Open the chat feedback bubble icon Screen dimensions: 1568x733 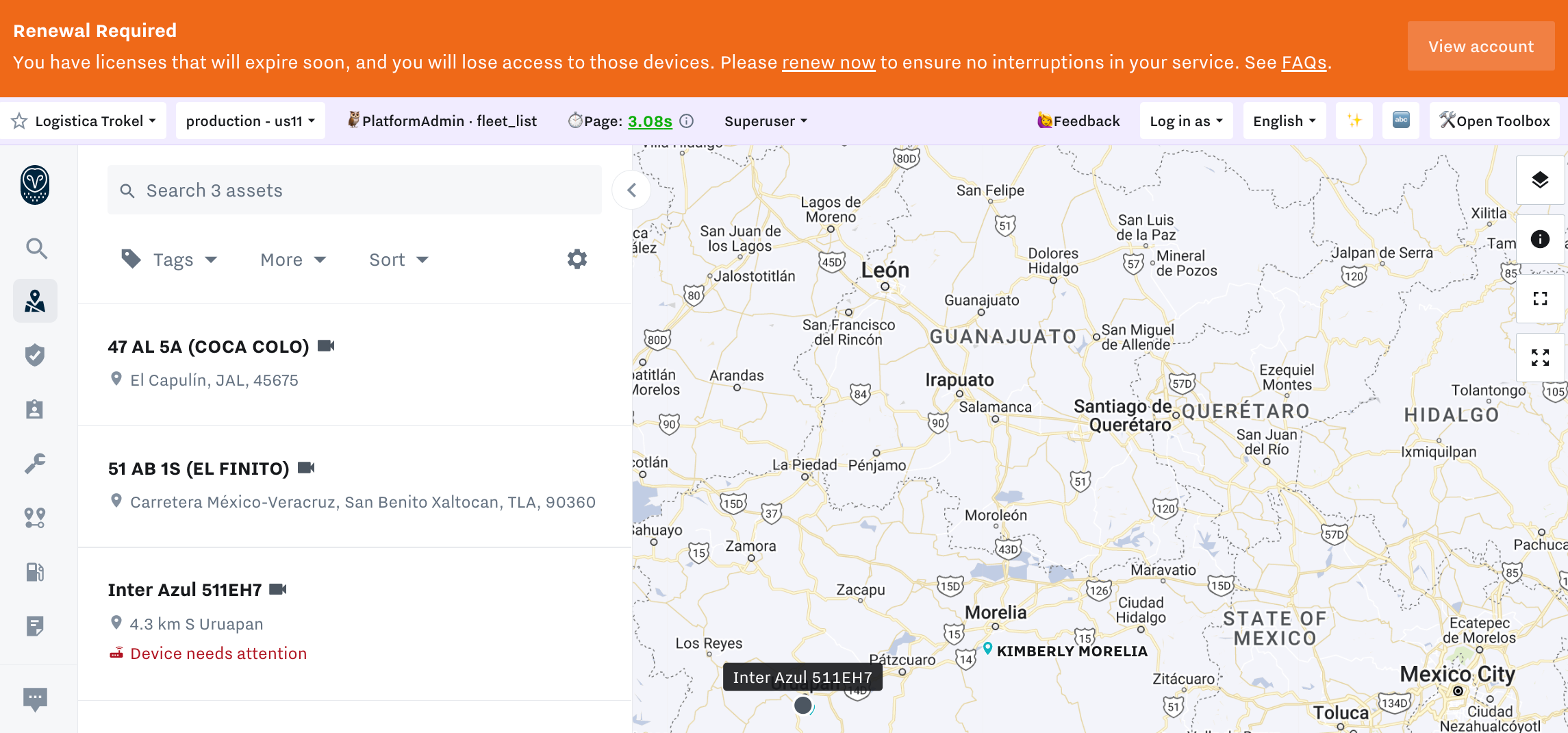35,699
